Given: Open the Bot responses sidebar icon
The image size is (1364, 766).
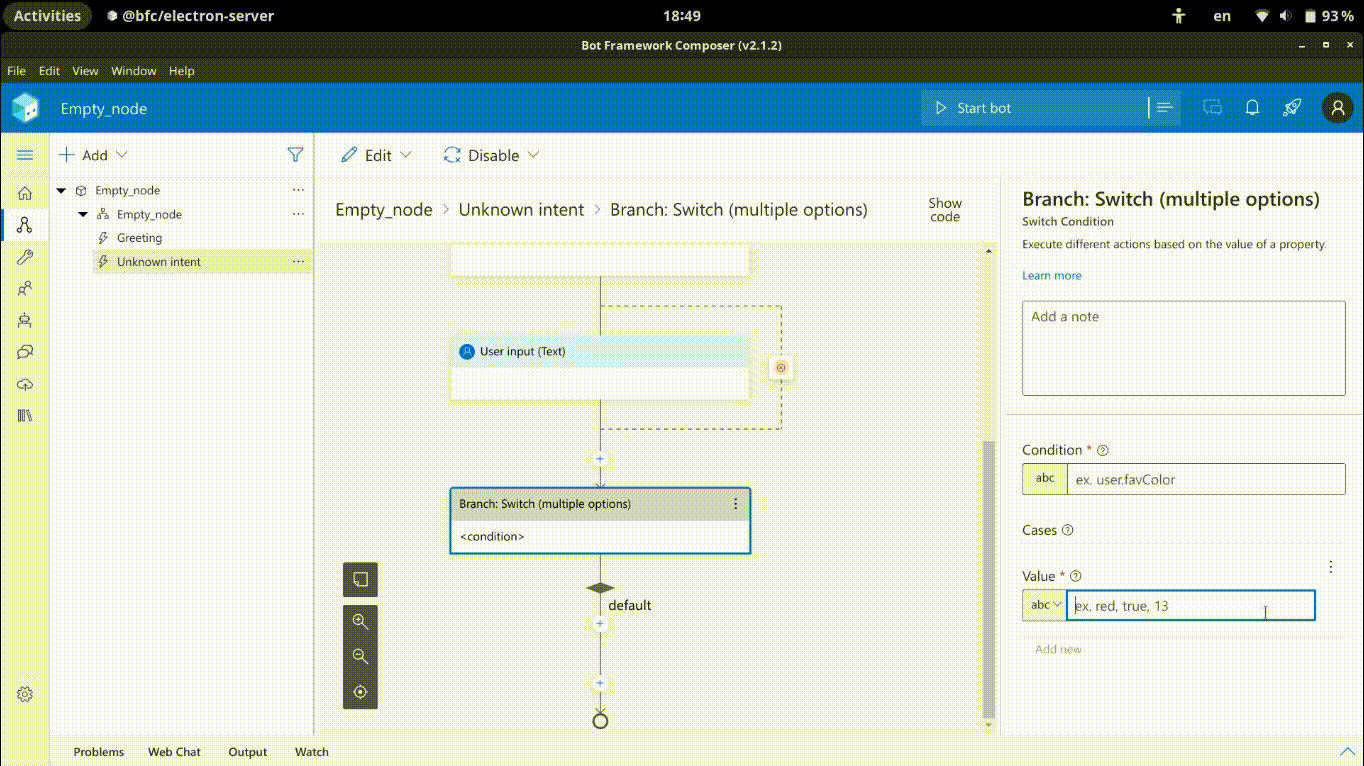Looking at the screenshot, I should click(x=25, y=321).
